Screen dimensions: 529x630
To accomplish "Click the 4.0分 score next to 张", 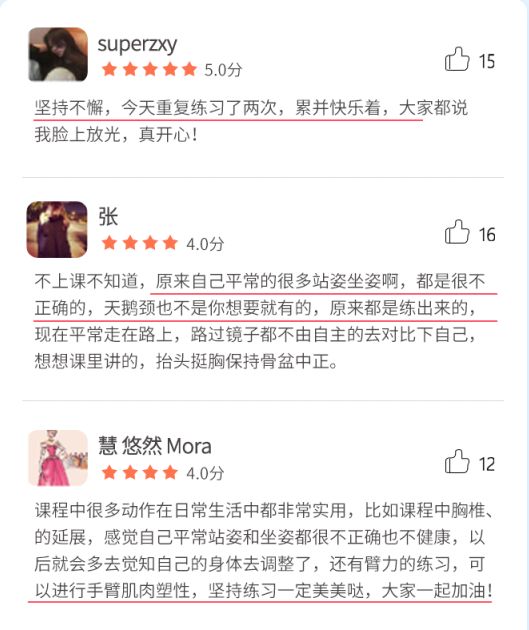I will [205, 243].
